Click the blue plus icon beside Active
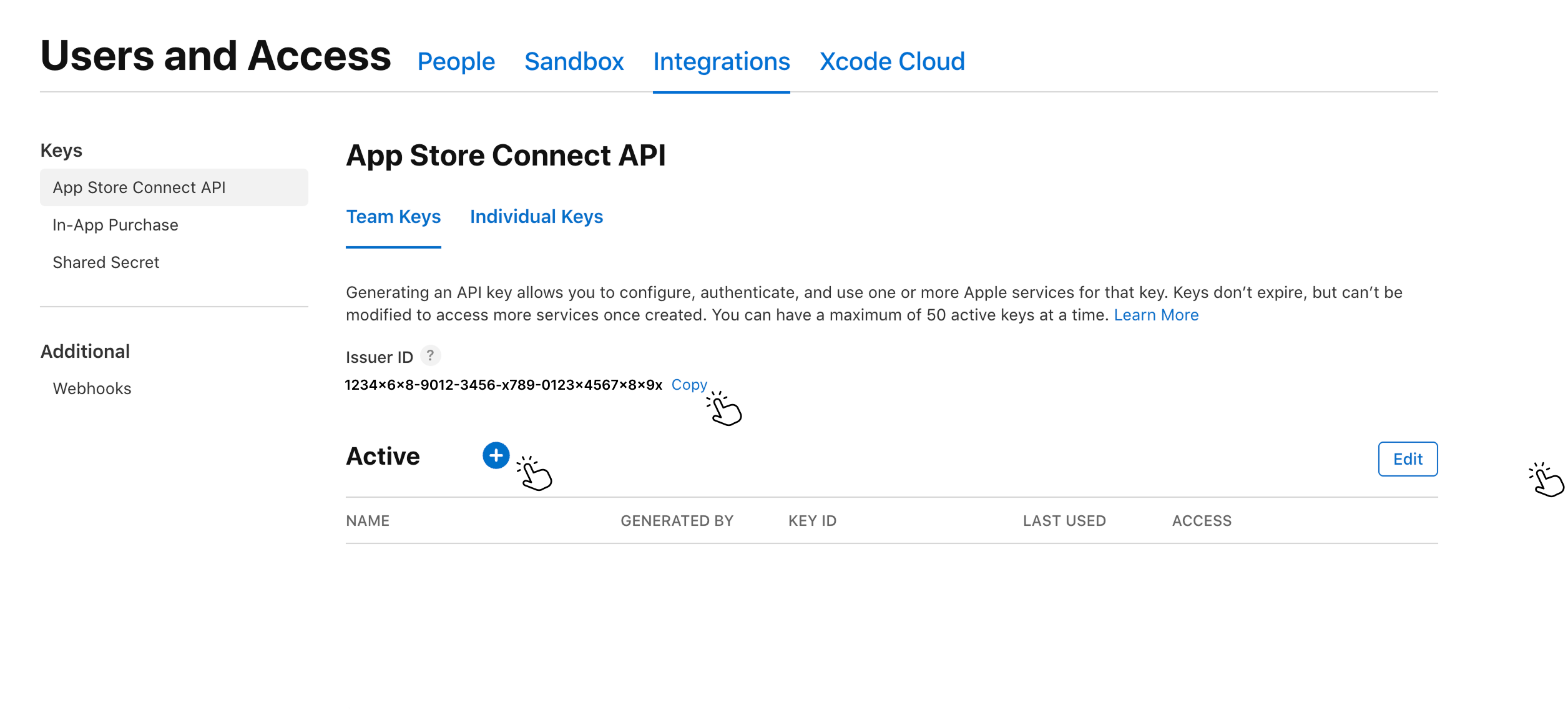This screenshot has height=722, width=1568. click(x=496, y=455)
